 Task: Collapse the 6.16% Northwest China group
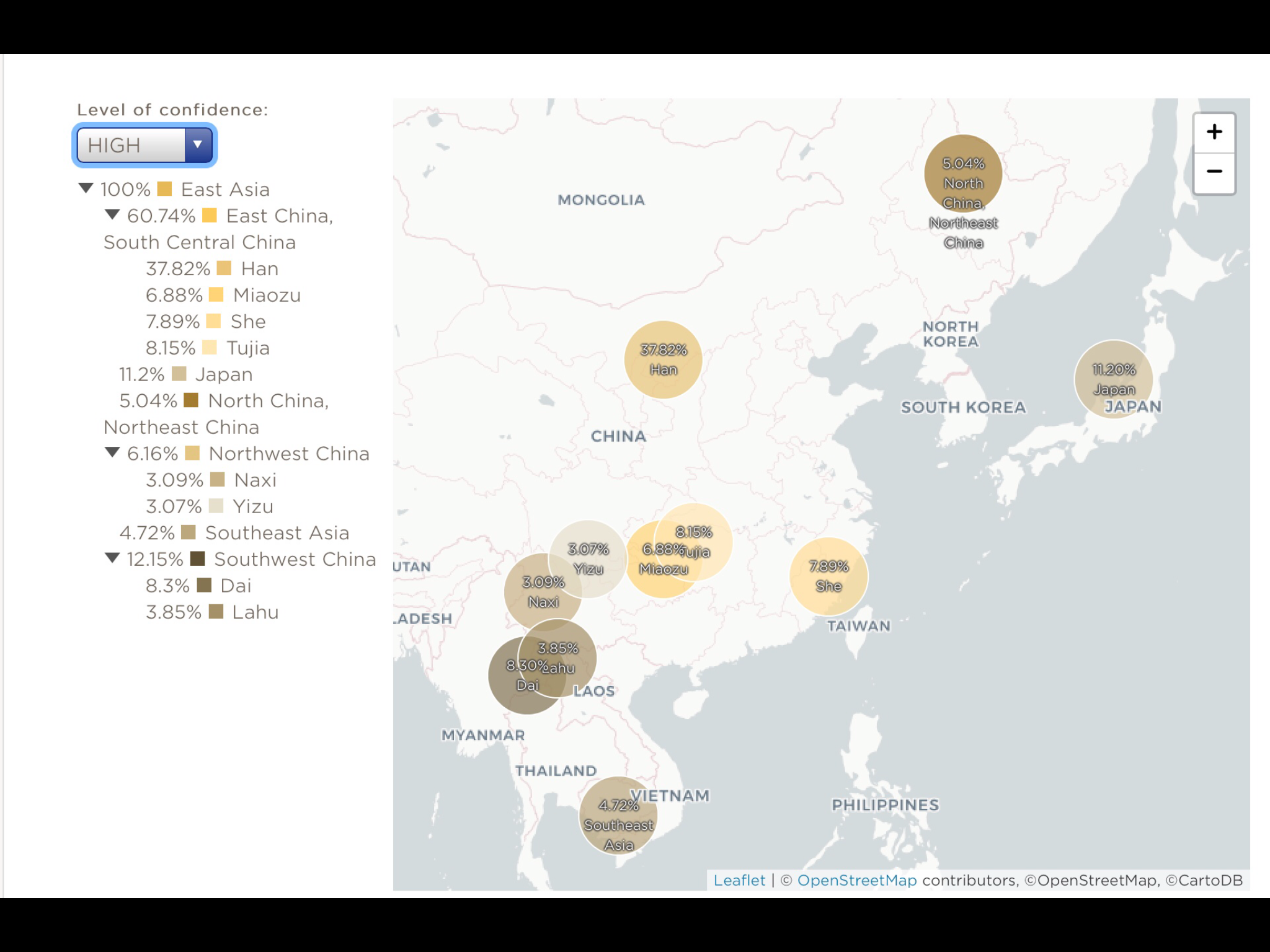112,452
